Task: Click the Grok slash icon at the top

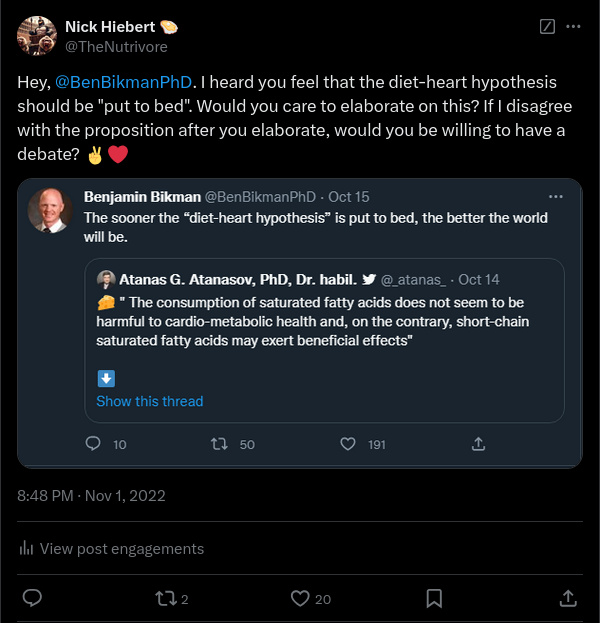Action: (x=547, y=27)
